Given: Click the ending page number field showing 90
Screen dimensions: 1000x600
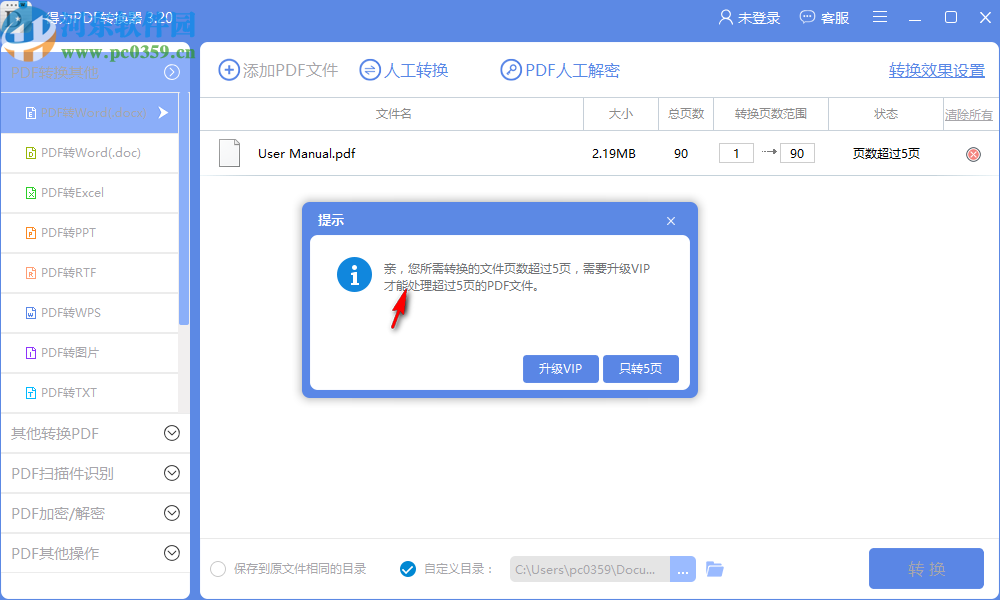Looking at the screenshot, I should [797, 153].
